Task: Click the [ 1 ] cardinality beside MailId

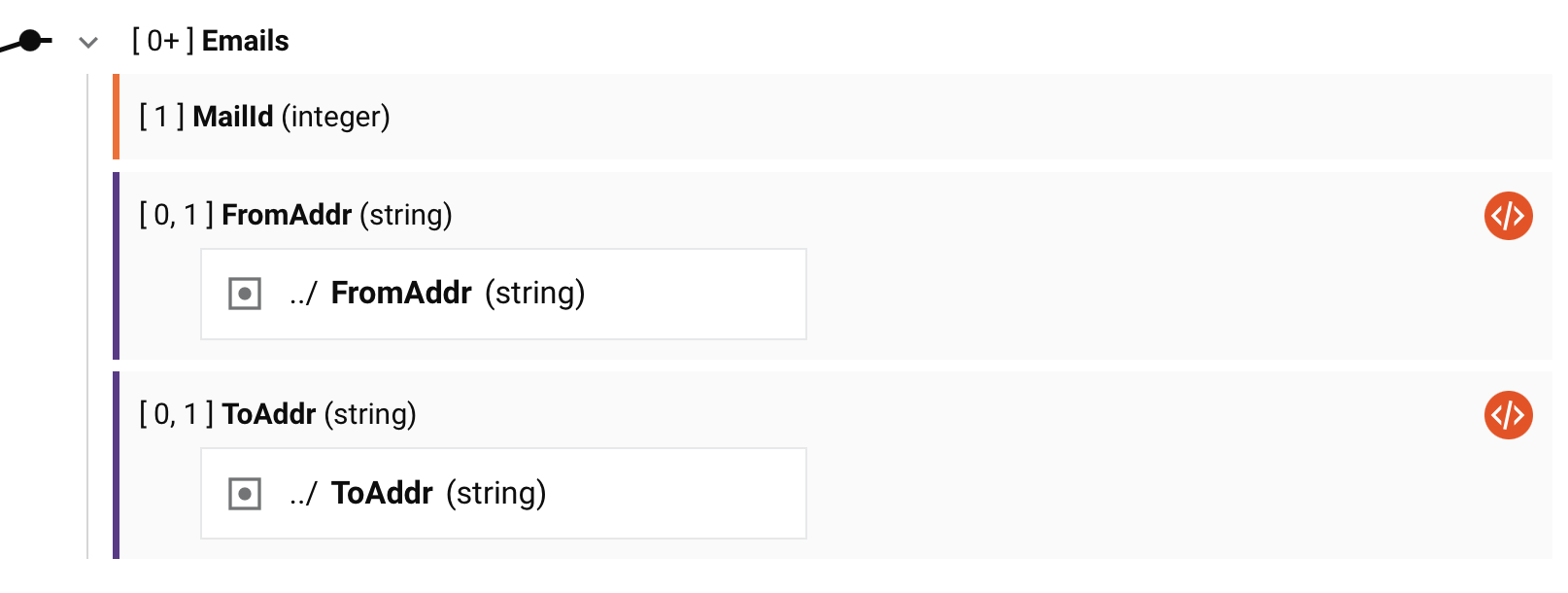Action: tap(161, 117)
